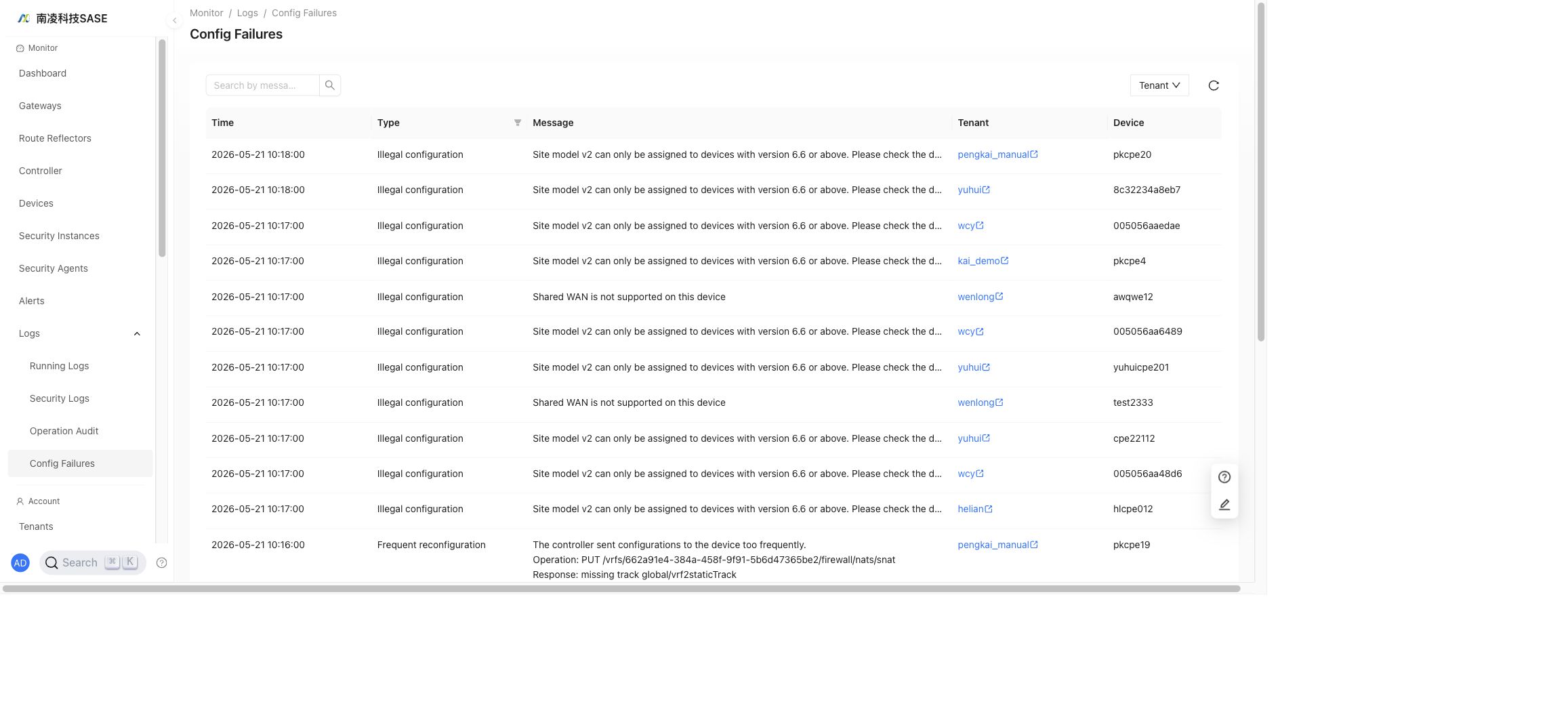The height and width of the screenshot is (727, 1568).
Task: Go to Gateways page
Action: [x=40, y=106]
